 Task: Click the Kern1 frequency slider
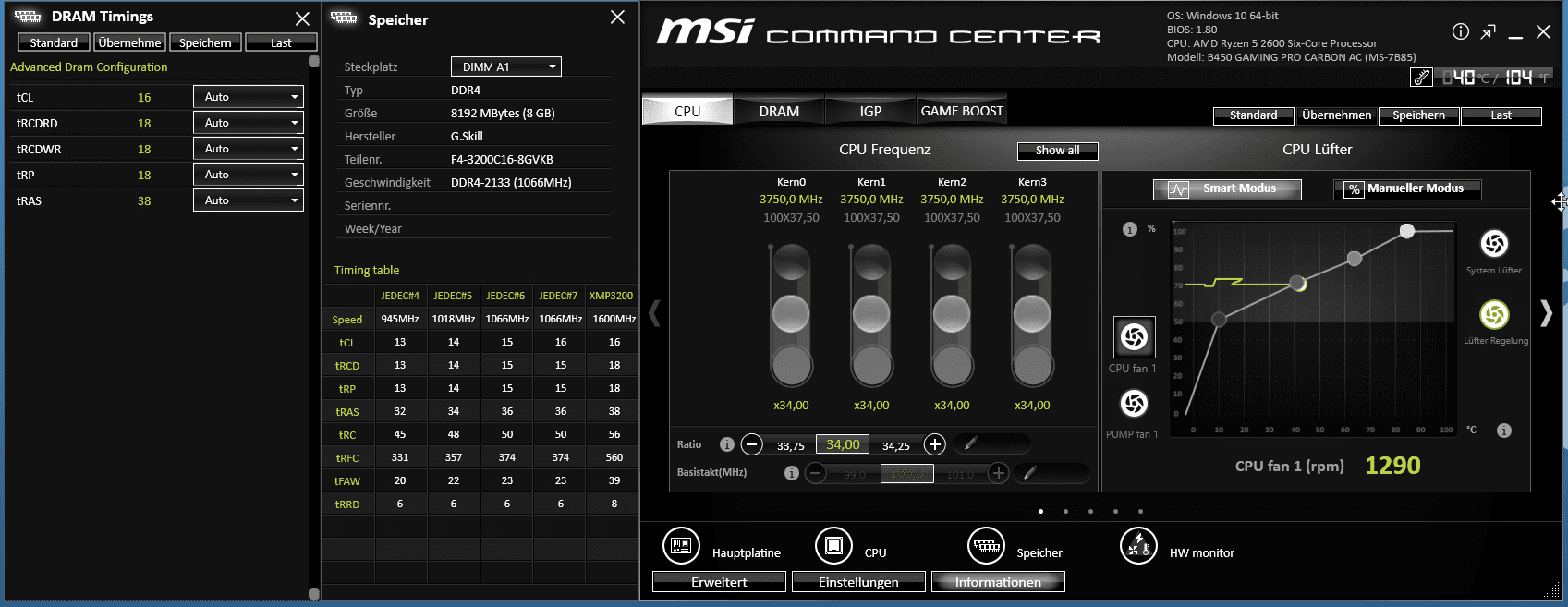pos(871,315)
